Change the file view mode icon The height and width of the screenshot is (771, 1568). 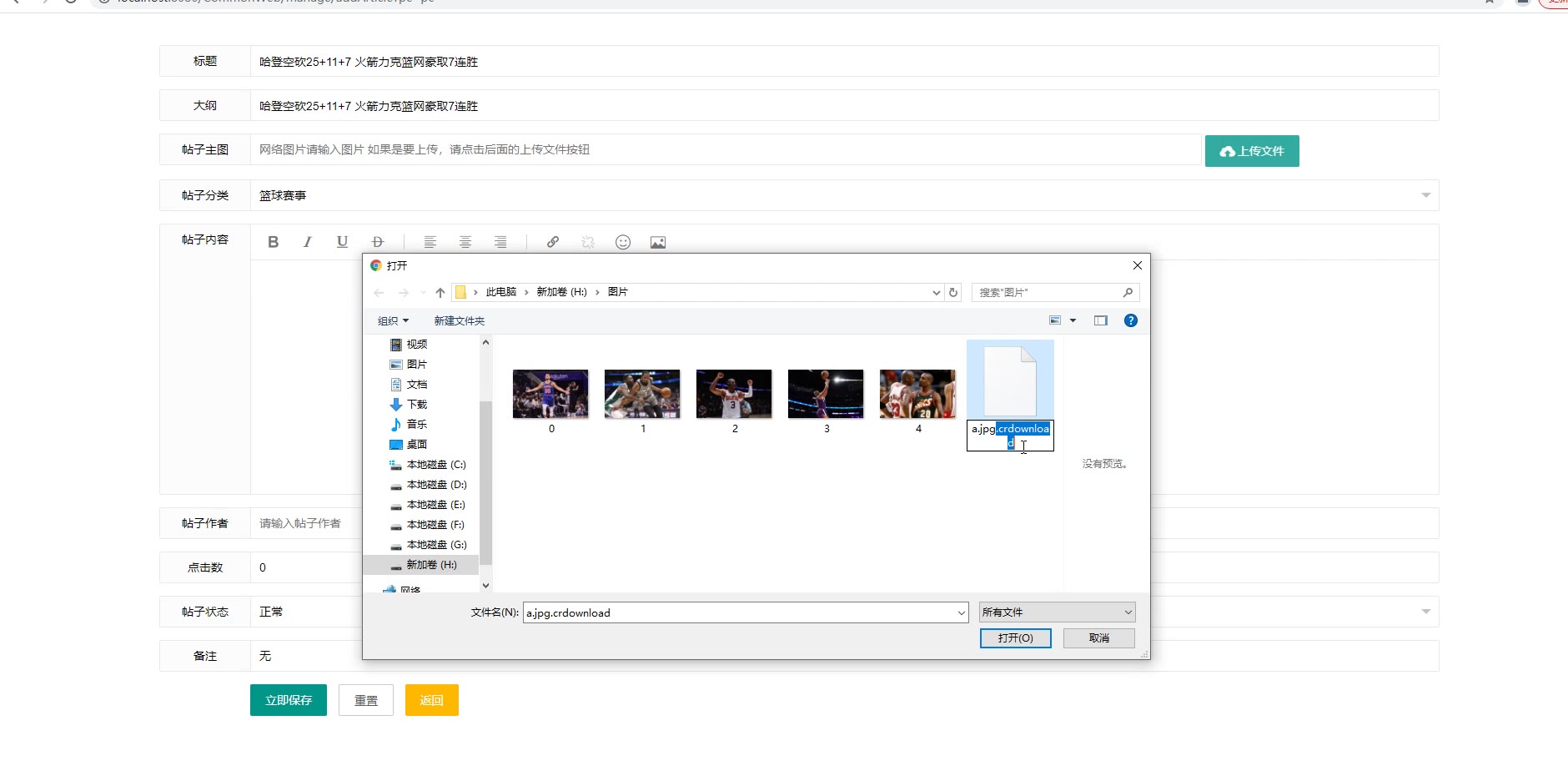pyautogui.click(x=1055, y=320)
